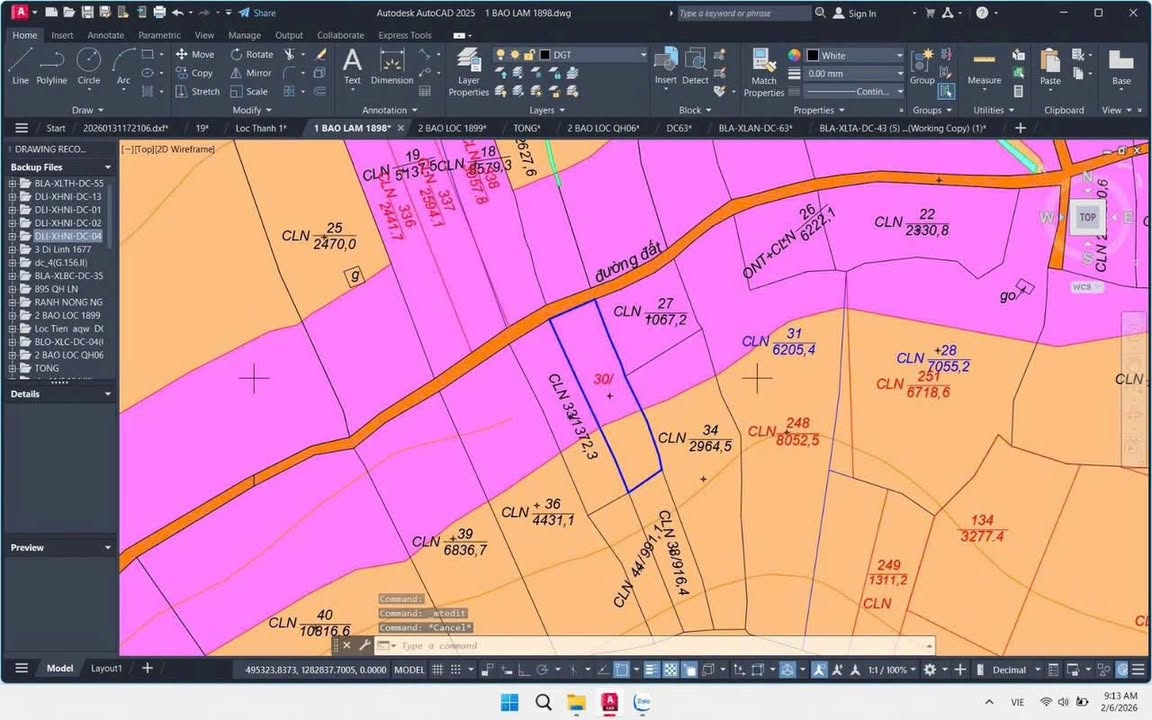Click the Sign In link in title bar
Image resolution: width=1152 pixels, height=720 pixels.
862,13
